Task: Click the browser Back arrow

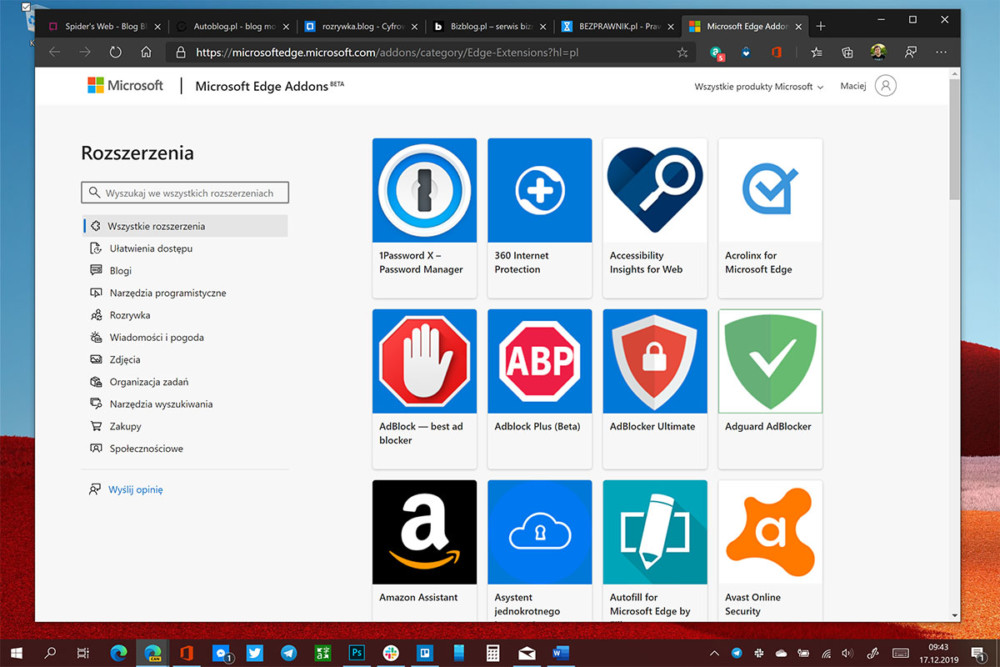Action: [x=55, y=52]
